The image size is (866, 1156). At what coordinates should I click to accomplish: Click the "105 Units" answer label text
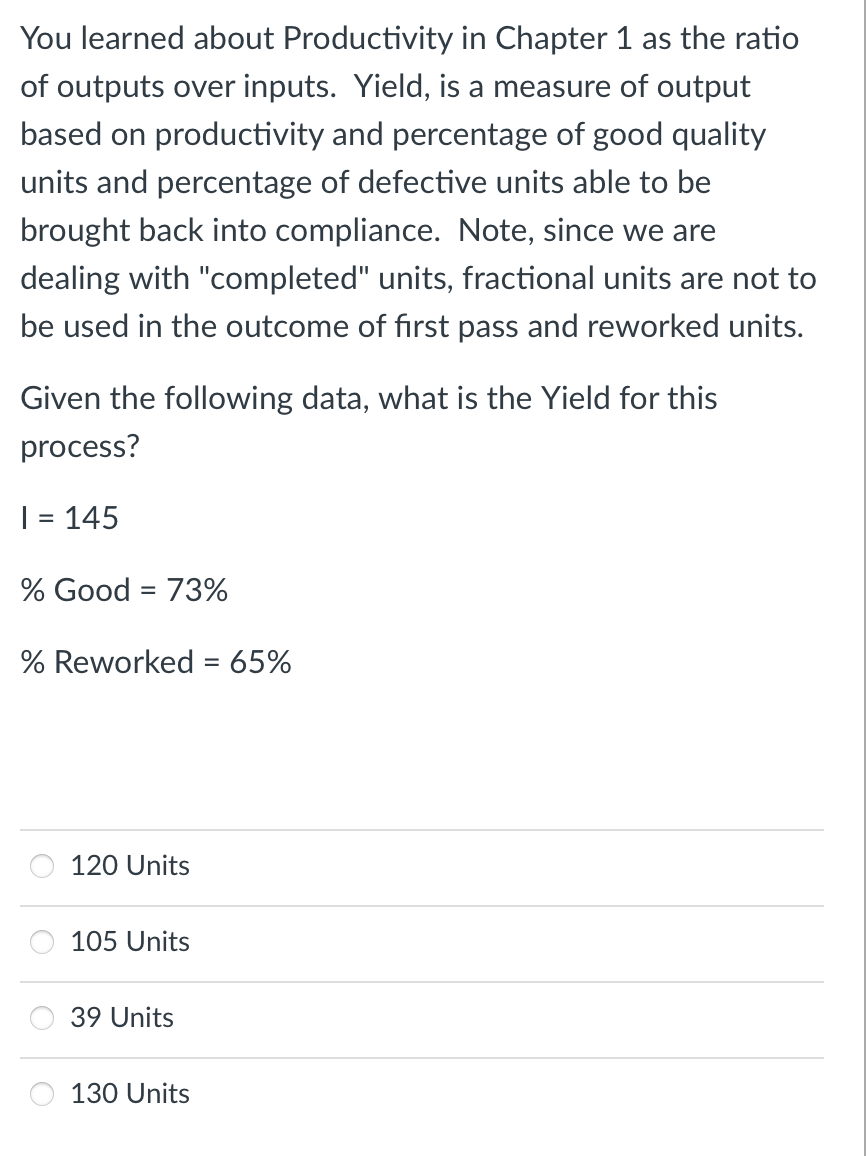tap(130, 942)
